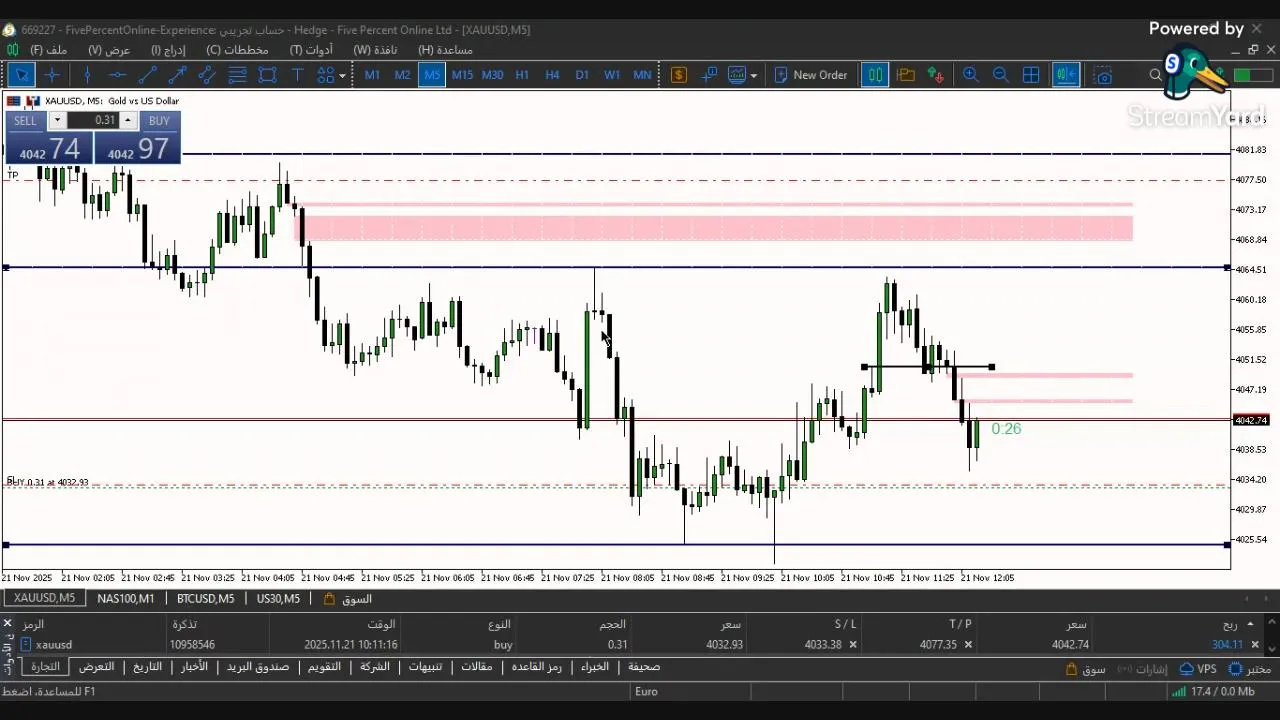Switch chart to H4 timeframe
The height and width of the screenshot is (720, 1280).
552,75
